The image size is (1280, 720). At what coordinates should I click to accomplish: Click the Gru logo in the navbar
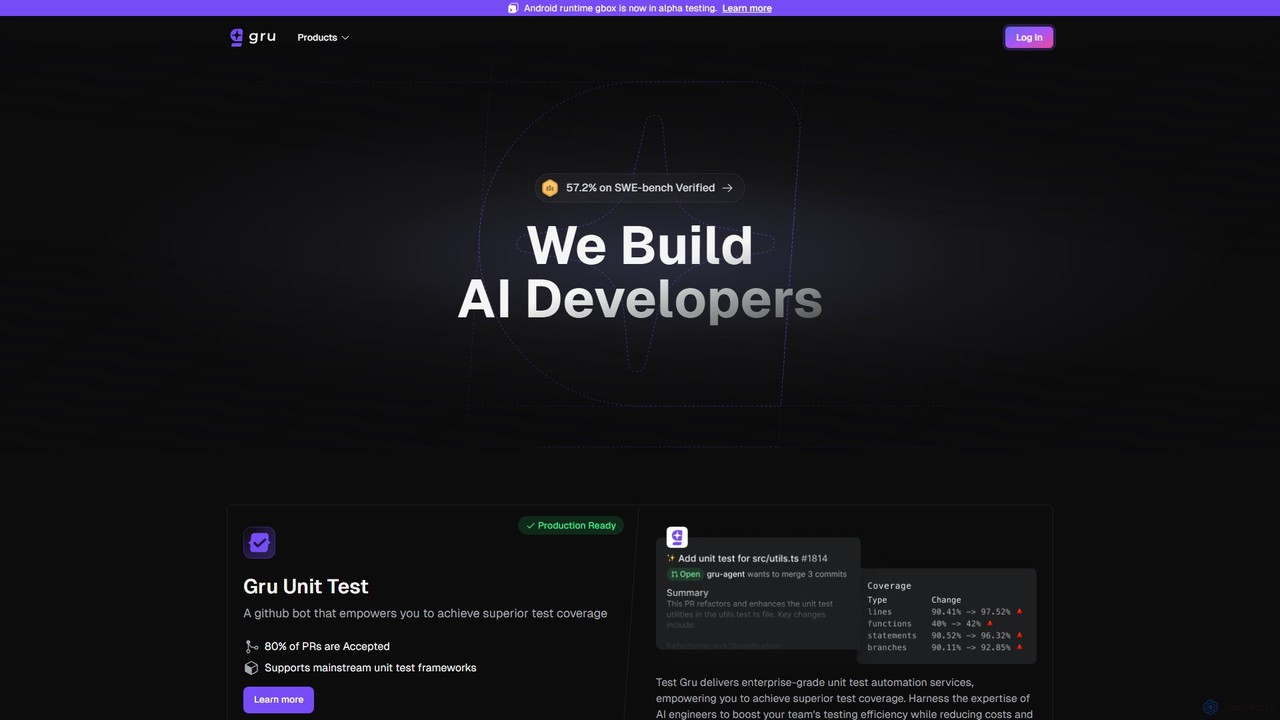click(x=252, y=37)
